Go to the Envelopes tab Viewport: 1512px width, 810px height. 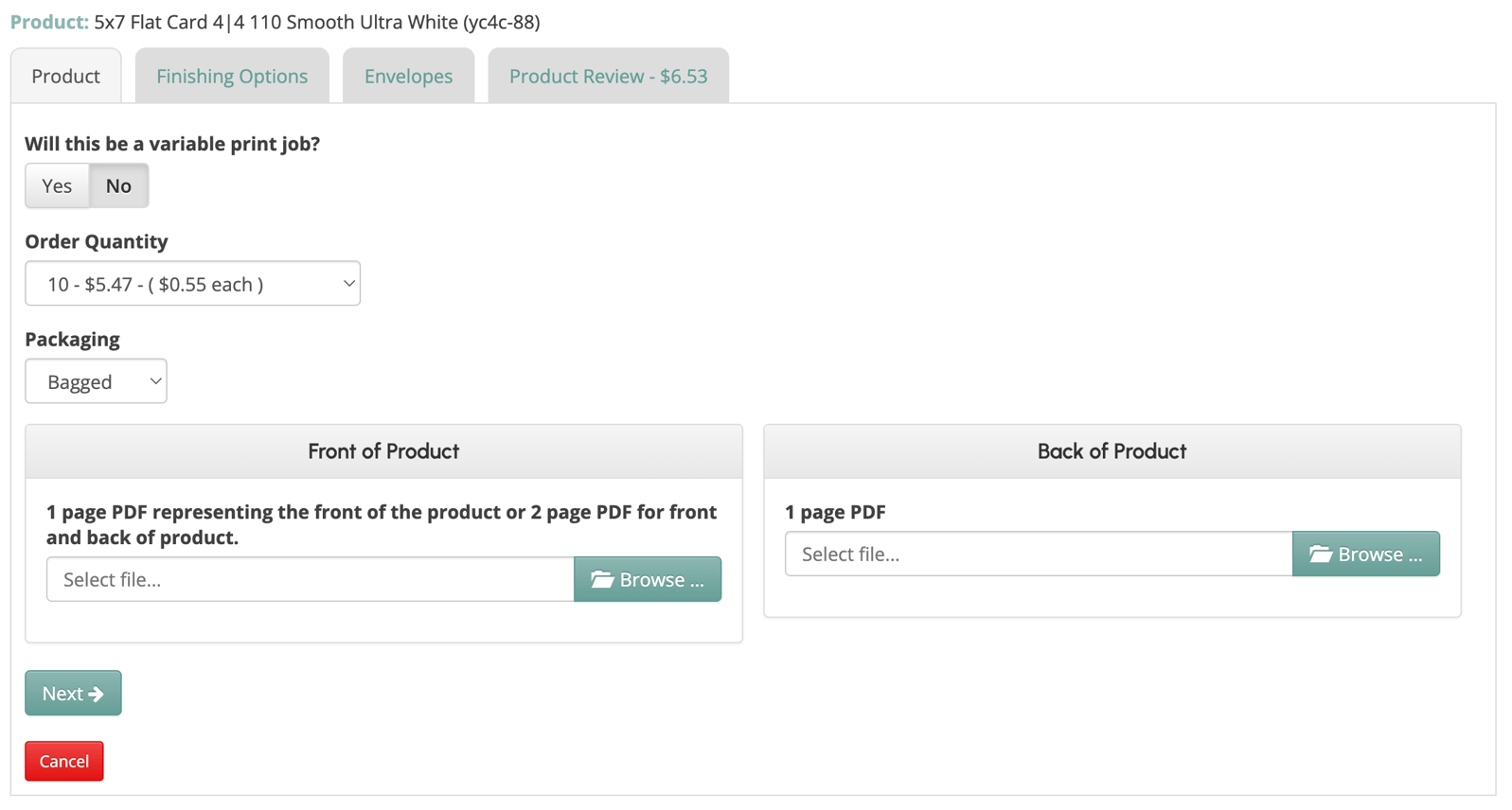408,76
